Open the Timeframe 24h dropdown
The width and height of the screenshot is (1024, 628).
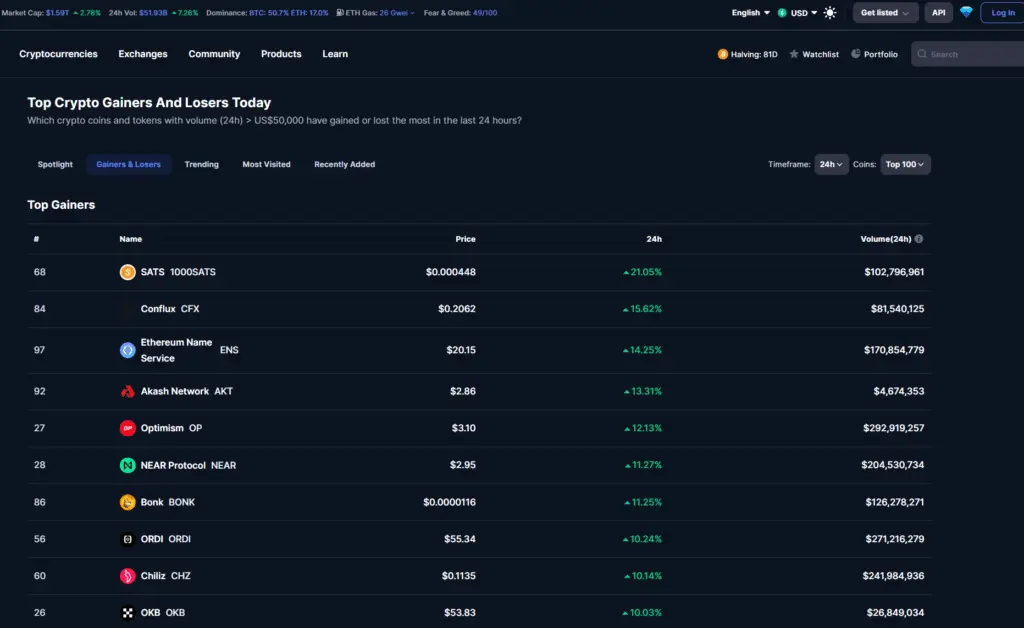tap(831, 165)
